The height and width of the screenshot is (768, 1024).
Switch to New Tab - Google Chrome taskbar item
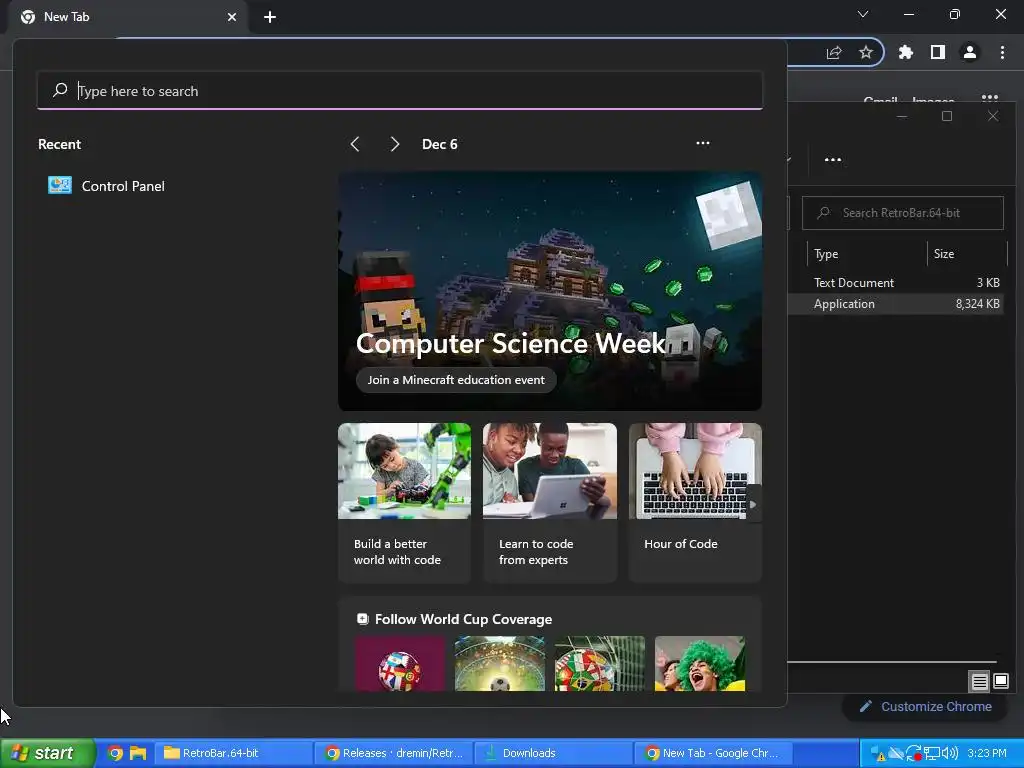713,753
